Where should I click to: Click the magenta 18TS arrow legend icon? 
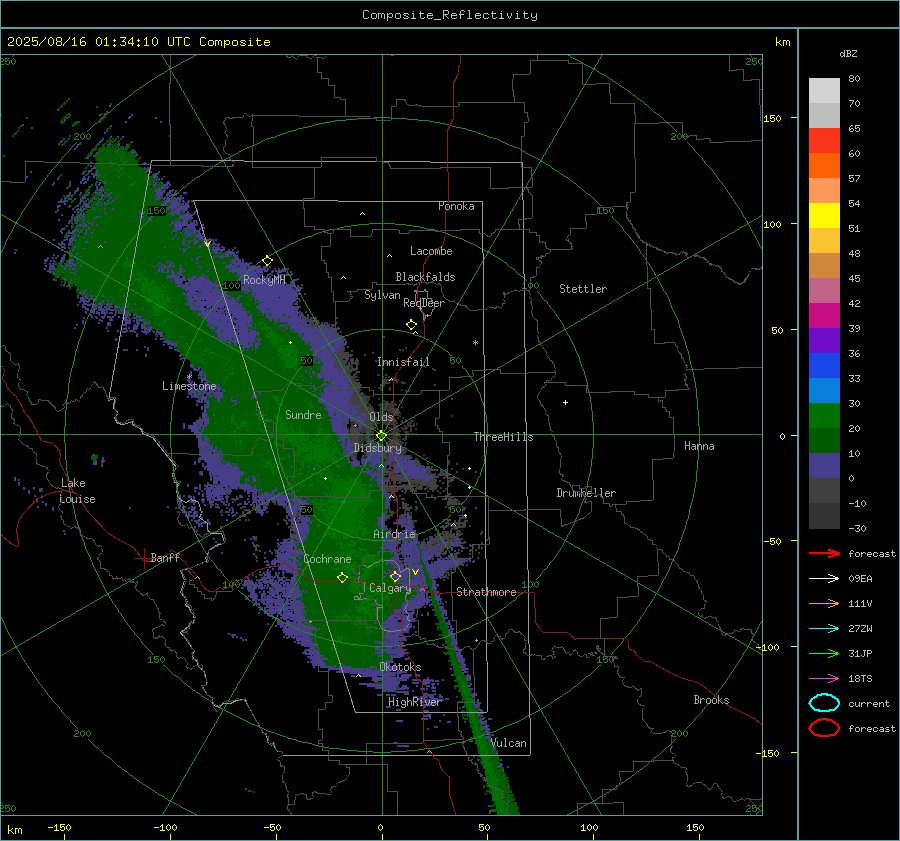(824, 679)
